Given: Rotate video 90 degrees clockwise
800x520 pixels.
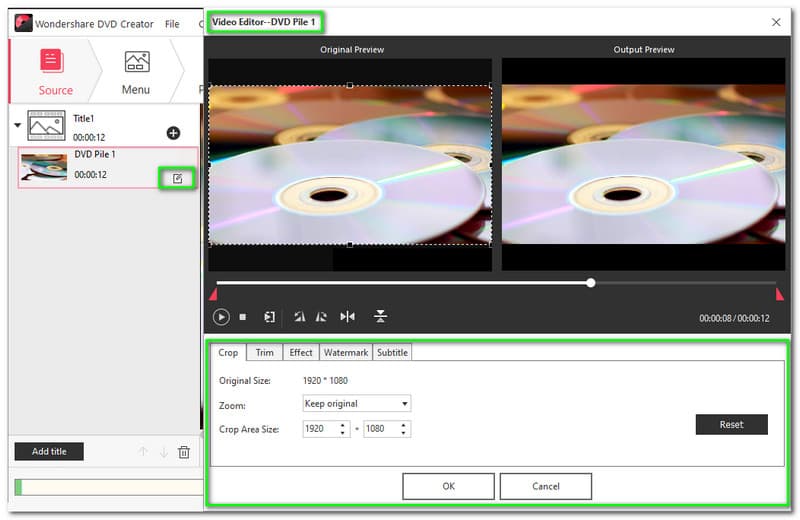Looking at the screenshot, I should tap(321, 317).
